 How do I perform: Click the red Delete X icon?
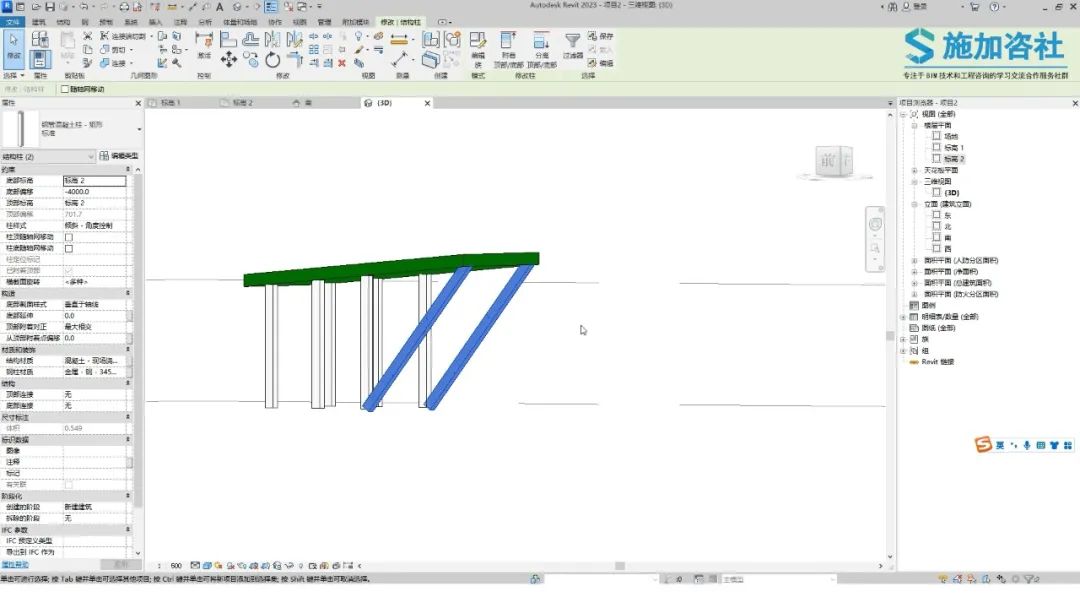tap(342, 63)
